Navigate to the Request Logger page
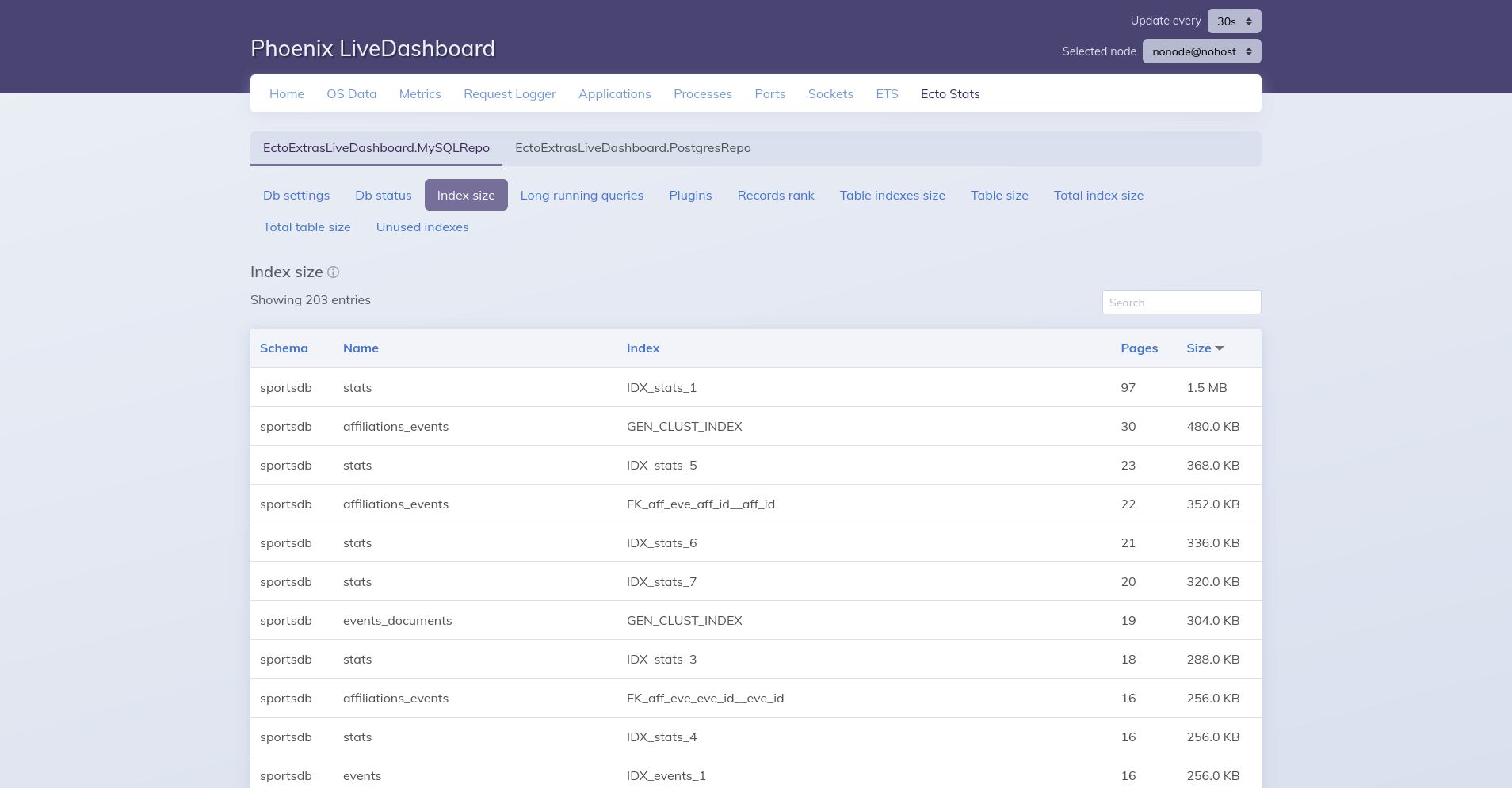 [x=510, y=93]
